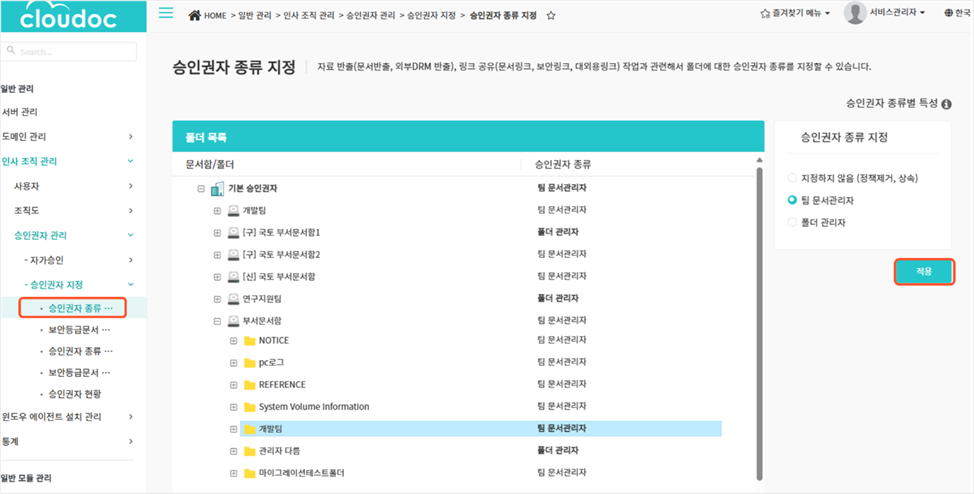The width and height of the screenshot is (974, 494).
Task: Select the 폴더 관리자 radio option
Action: click(x=793, y=222)
